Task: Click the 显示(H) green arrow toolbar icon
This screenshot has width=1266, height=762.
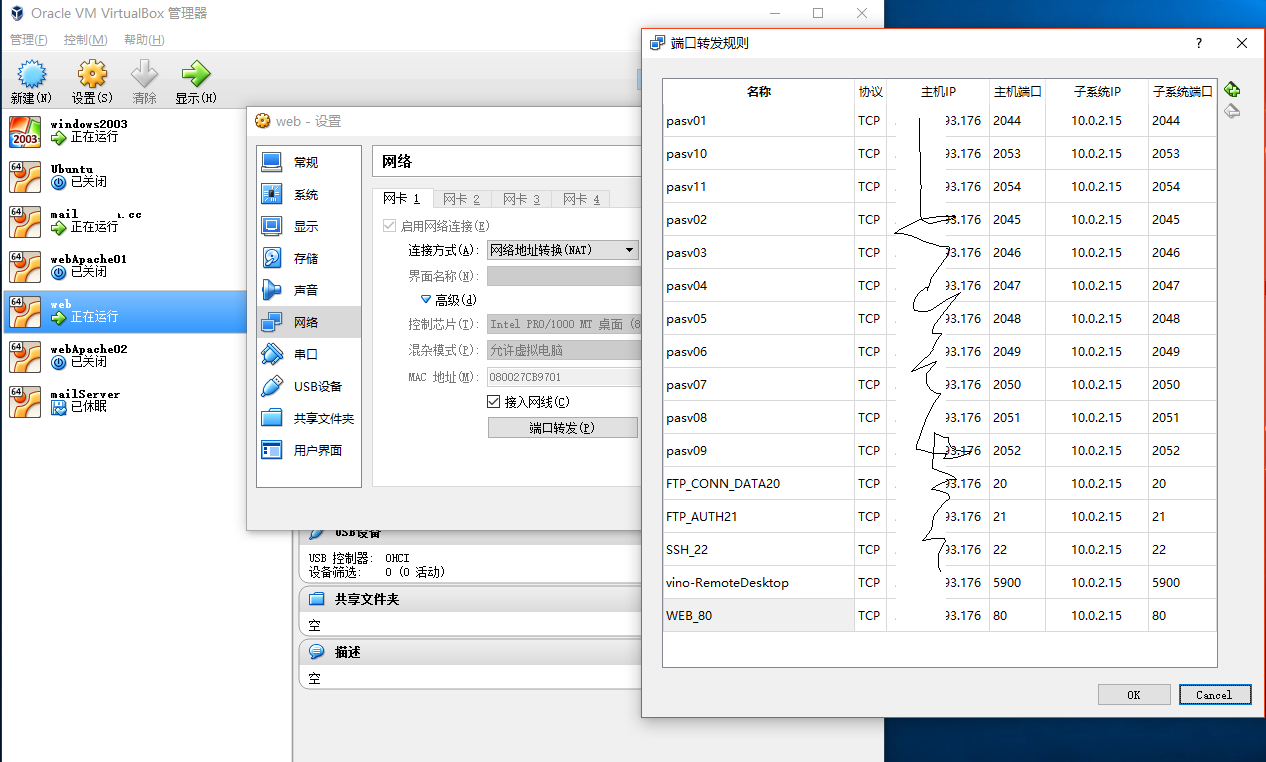Action: pos(195,82)
